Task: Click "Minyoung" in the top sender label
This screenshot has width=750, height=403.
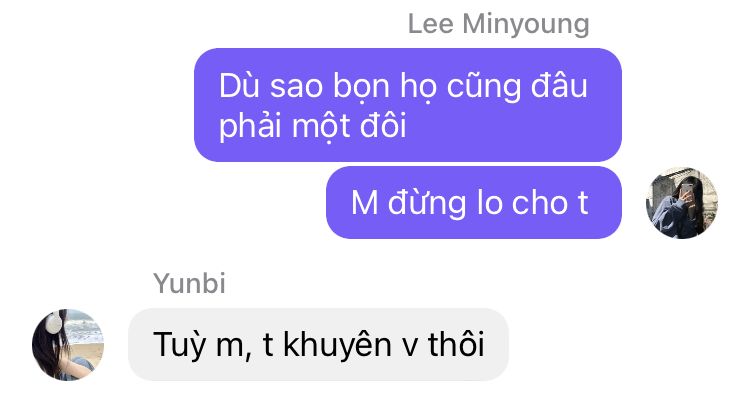Action: 526,24
